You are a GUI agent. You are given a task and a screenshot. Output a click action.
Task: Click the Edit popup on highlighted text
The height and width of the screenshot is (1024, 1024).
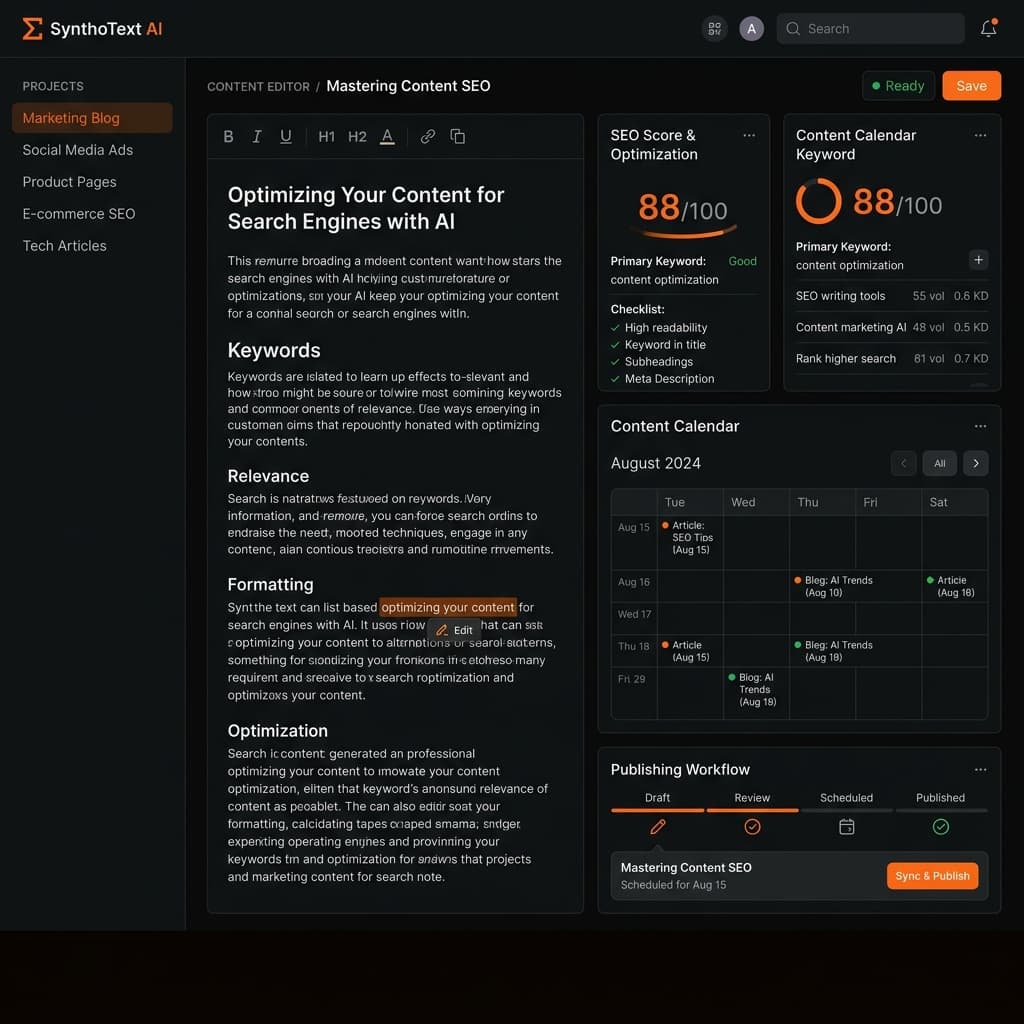pos(455,630)
